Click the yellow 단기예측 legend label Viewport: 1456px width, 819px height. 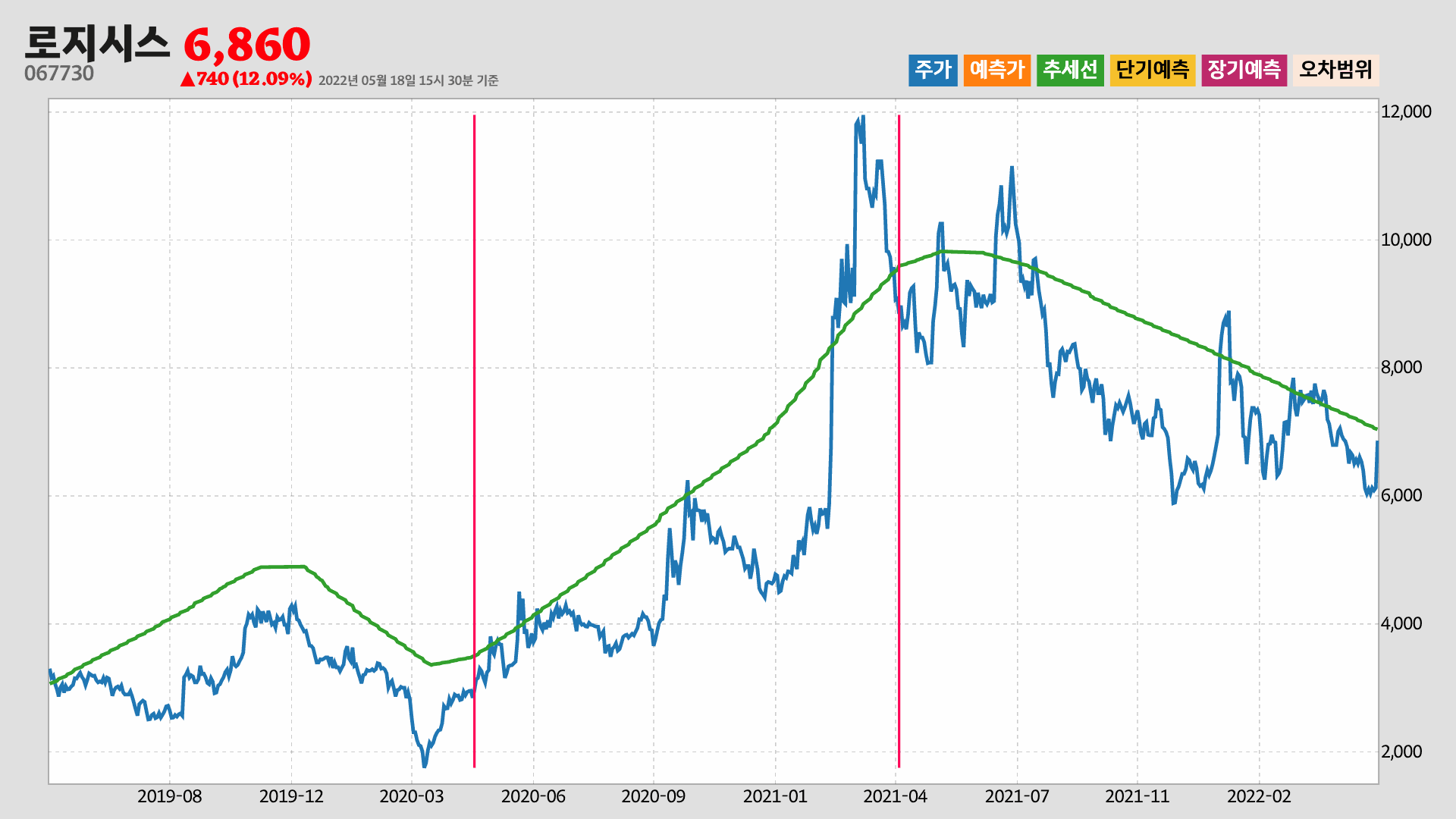tap(1153, 70)
